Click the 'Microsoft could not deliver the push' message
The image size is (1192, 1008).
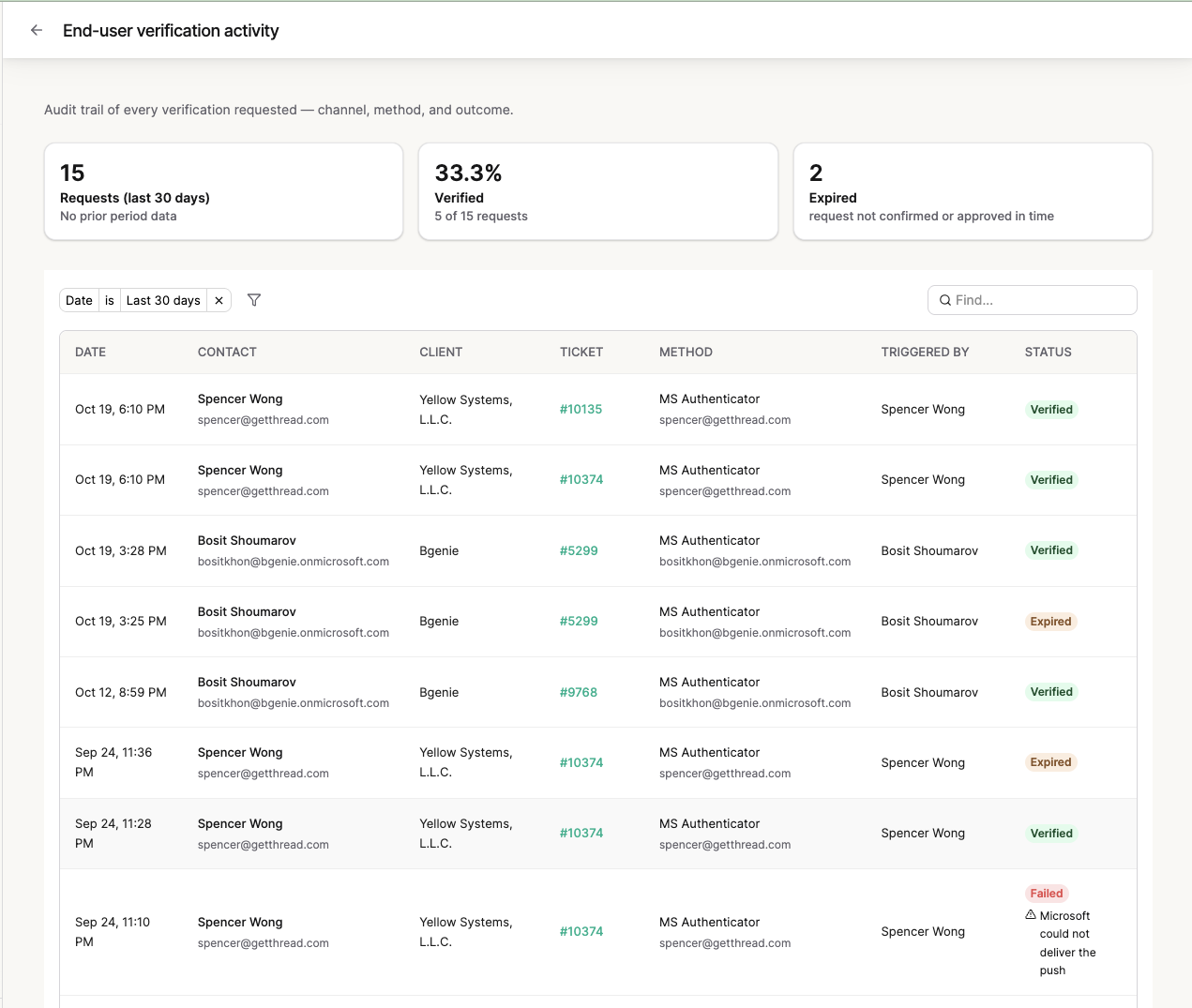click(1067, 943)
